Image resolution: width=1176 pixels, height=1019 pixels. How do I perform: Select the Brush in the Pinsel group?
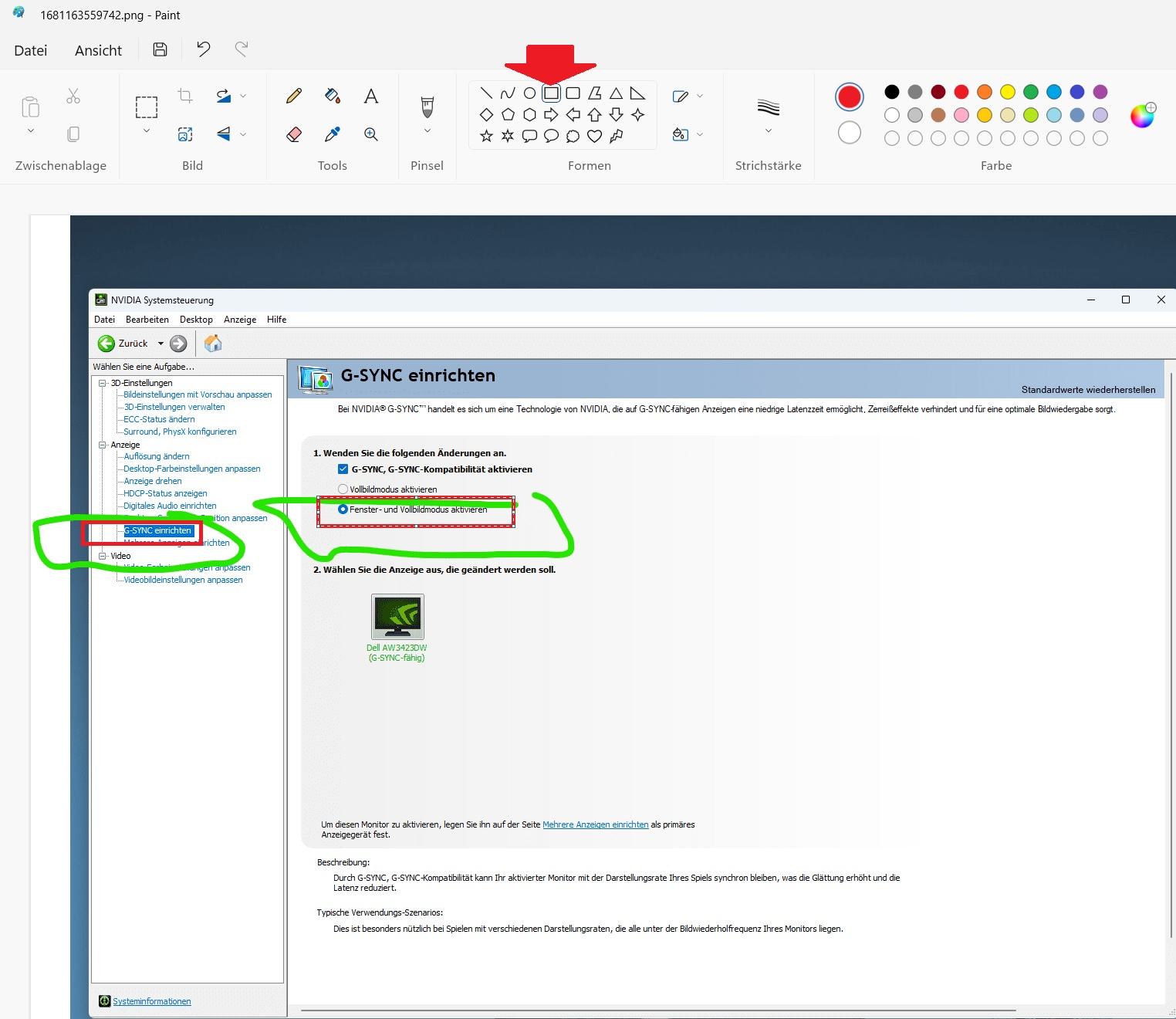[x=427, y=107]
